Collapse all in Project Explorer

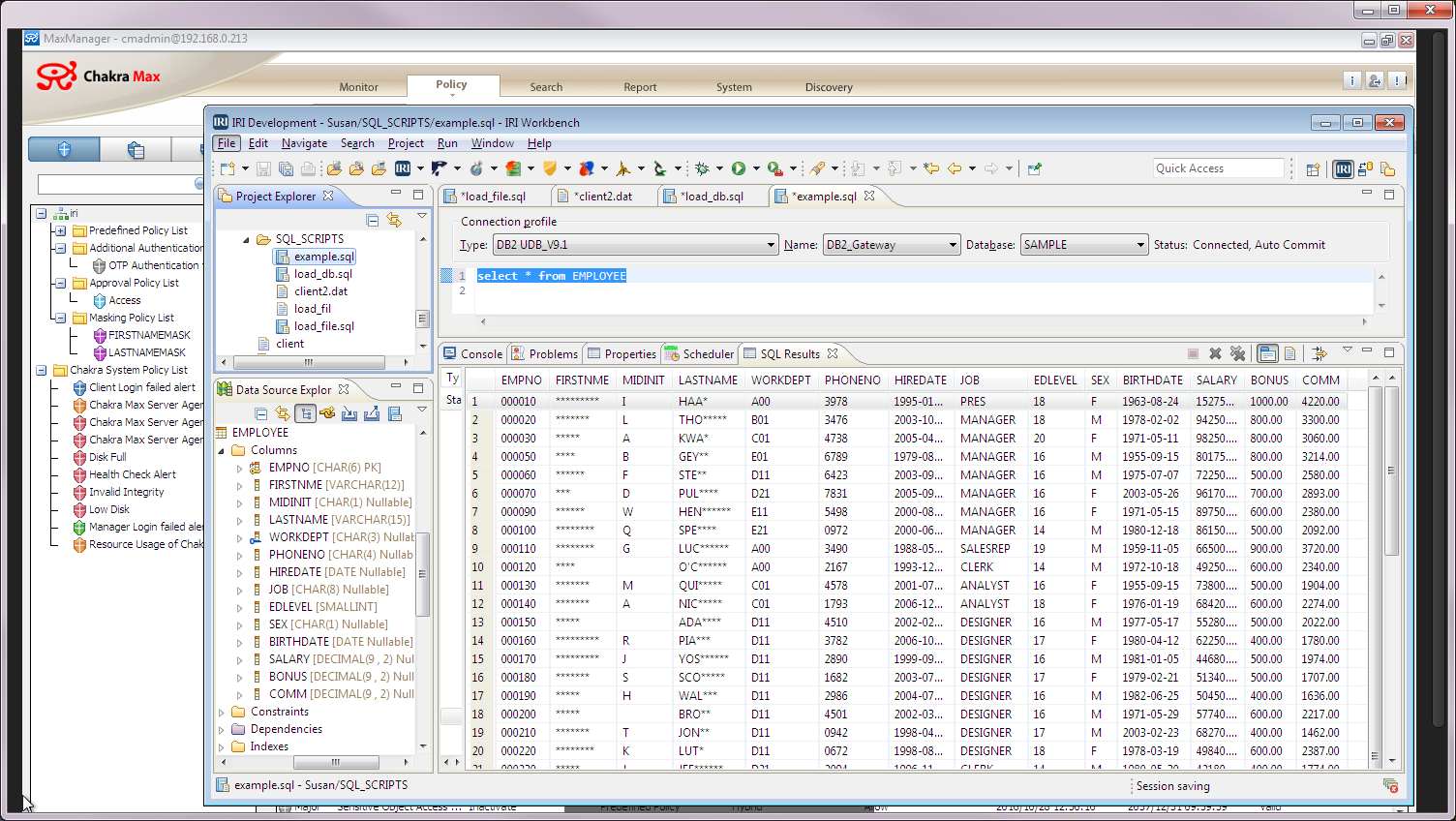click(373, 221)
